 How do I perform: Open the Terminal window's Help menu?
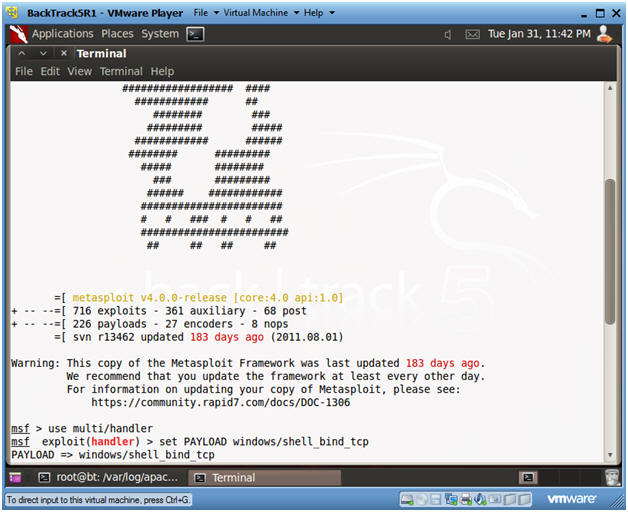point(162,71)
